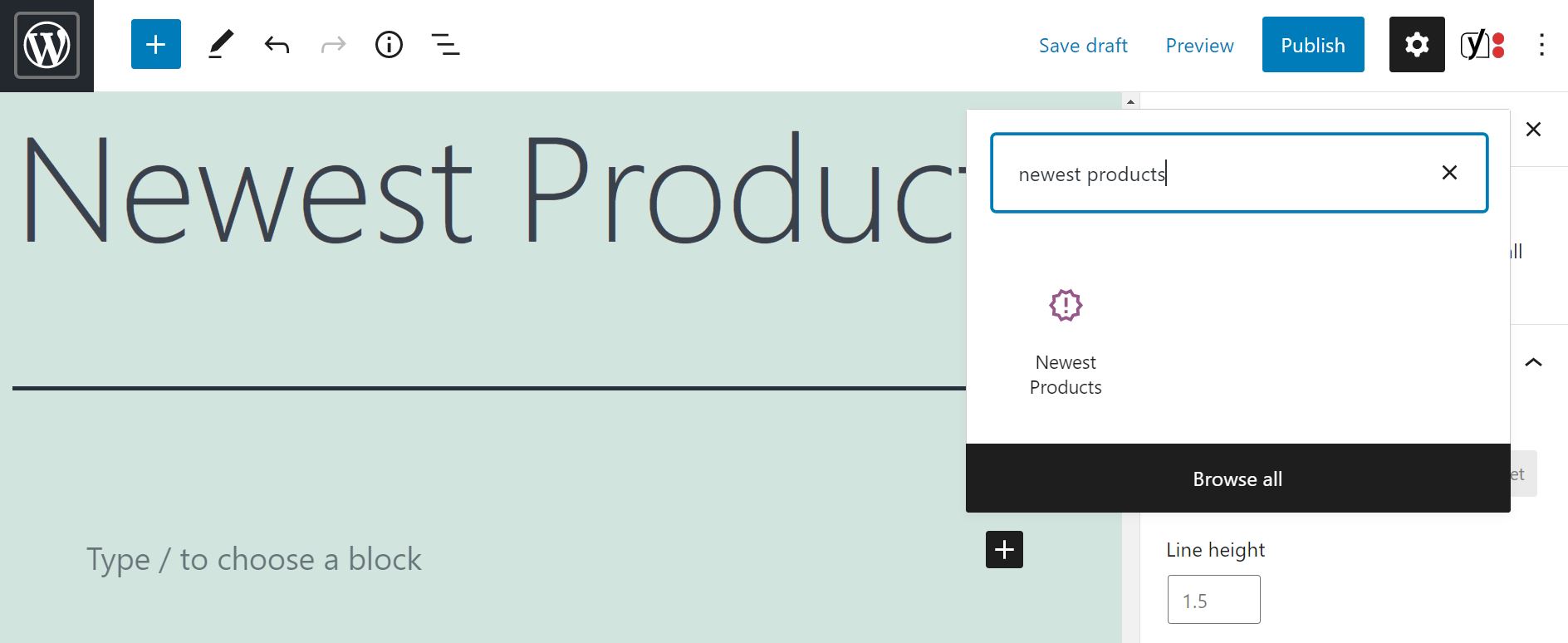Collapse the typography settings panel
The height and width of the screenshot is (643, 1568).
pos(1534,361)
